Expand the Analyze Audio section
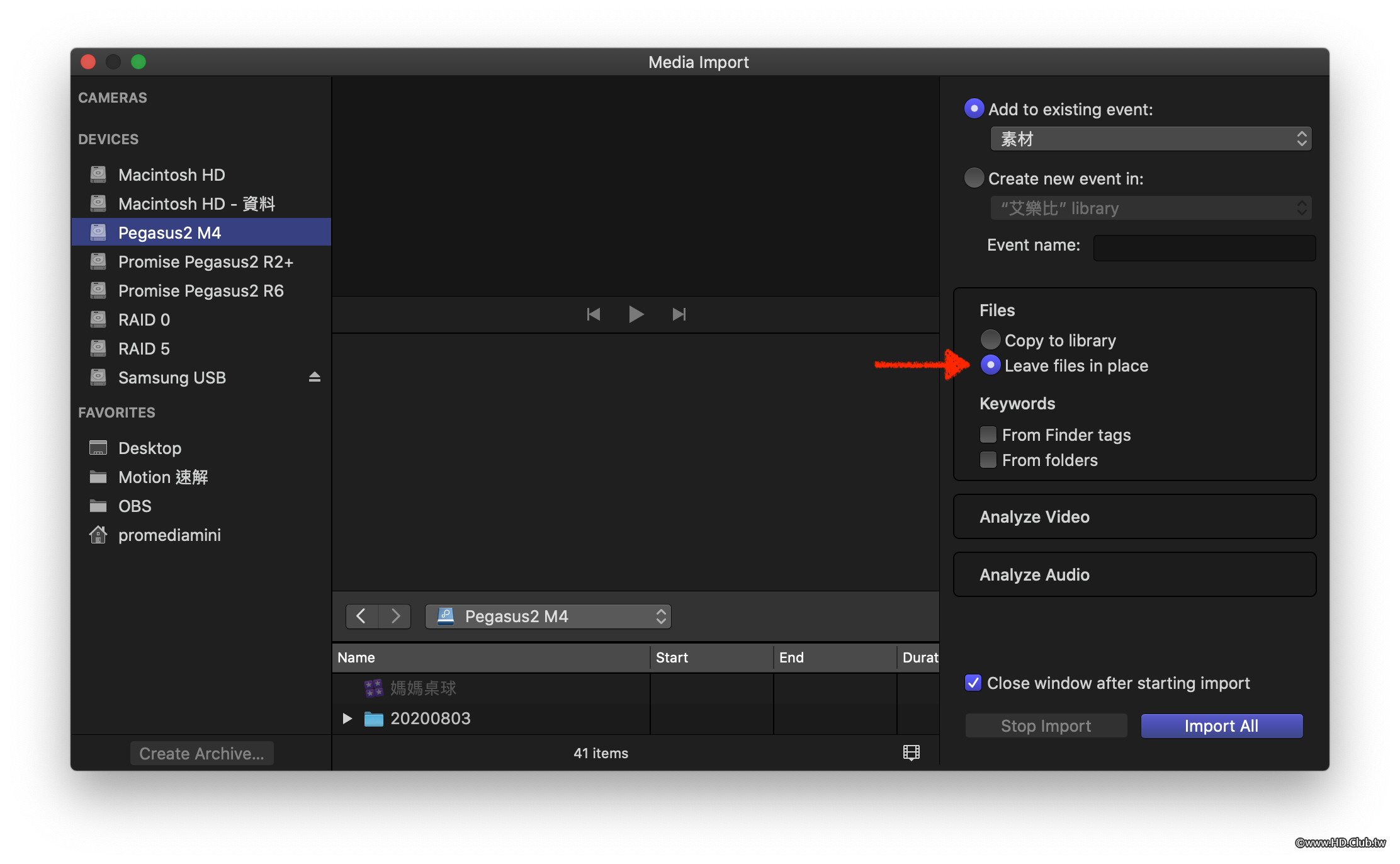1400x864 pixels. click(x=1135, y=574)
